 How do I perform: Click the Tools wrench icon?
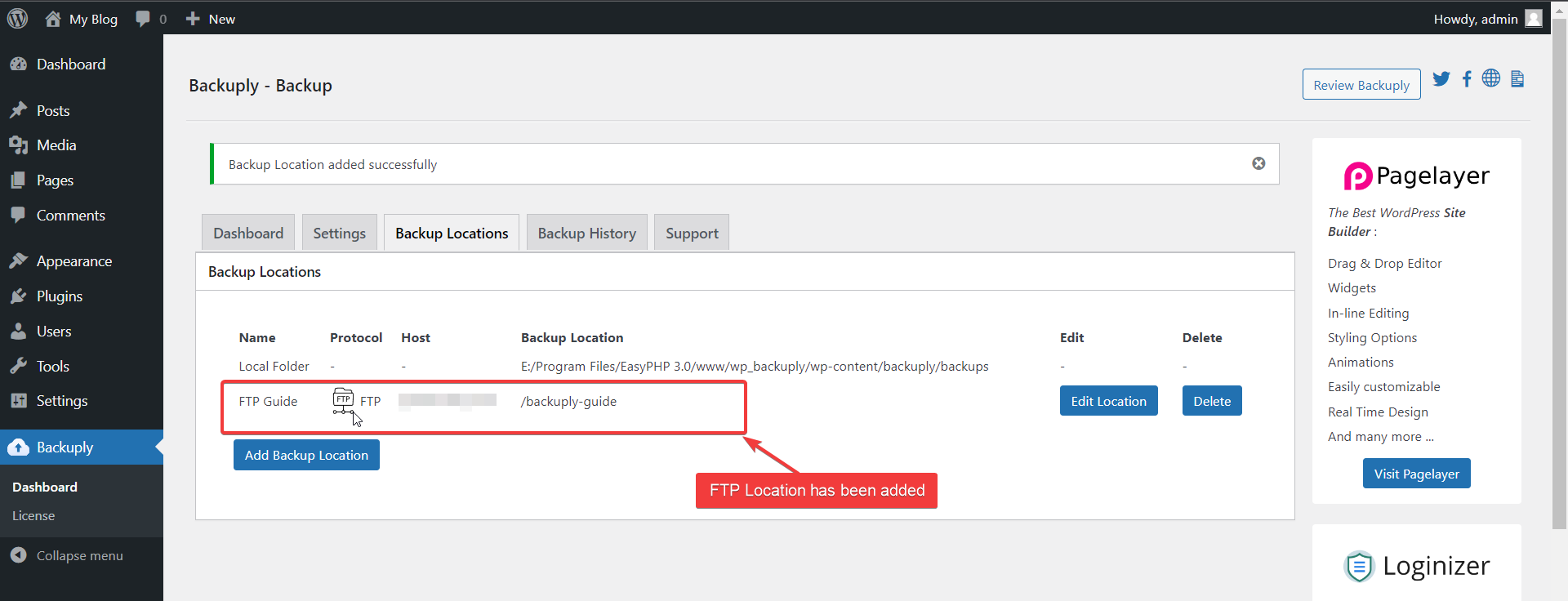(18, 366)
